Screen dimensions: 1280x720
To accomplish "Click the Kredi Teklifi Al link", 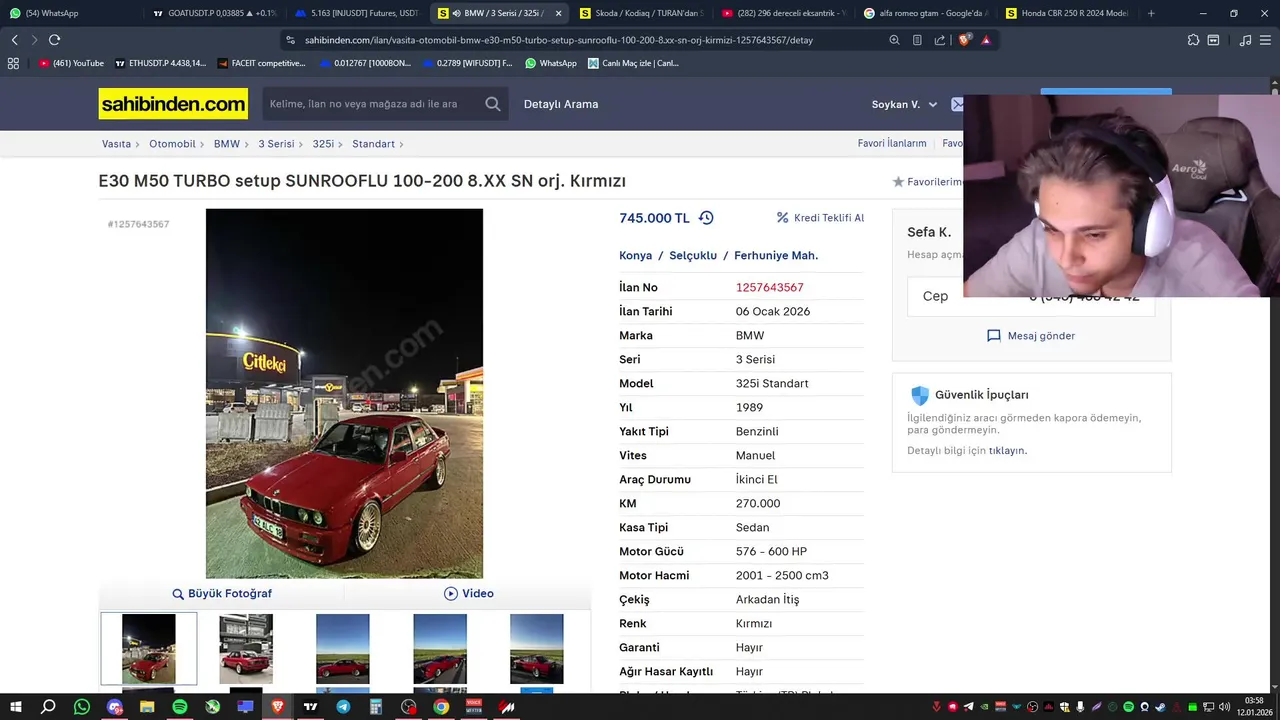I will pyautogui.click(x=820, y=218).
